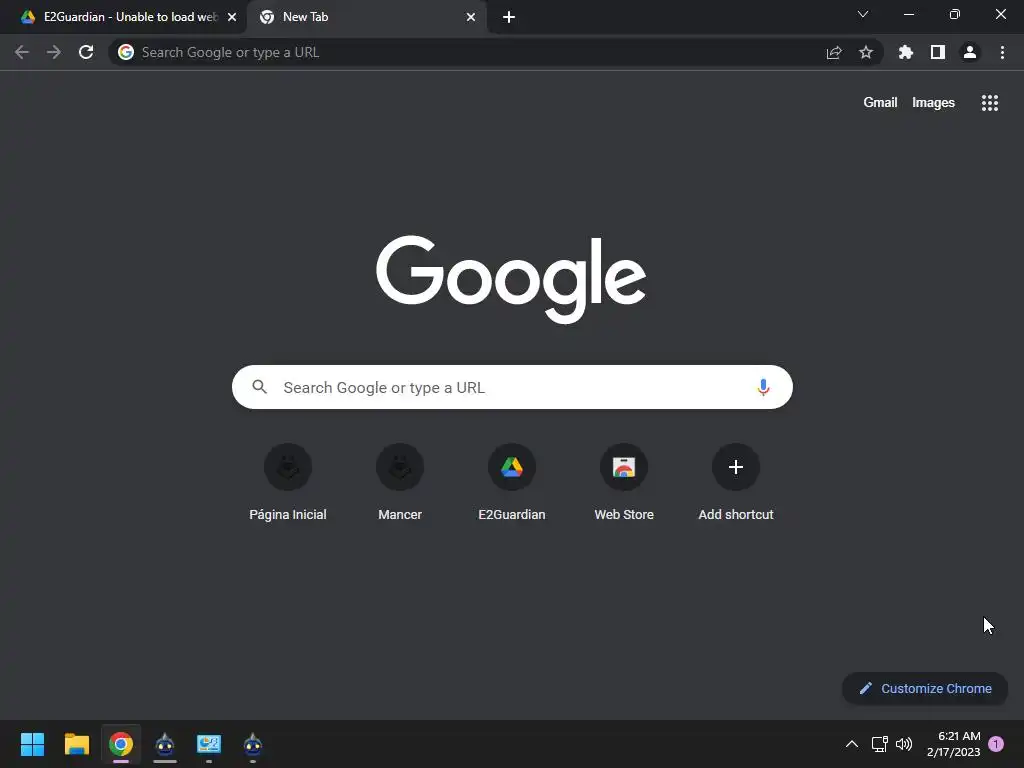Open the notification badge in the tray
The width and height of the screenshot is (1024, 768).
(x=996, y=744)
